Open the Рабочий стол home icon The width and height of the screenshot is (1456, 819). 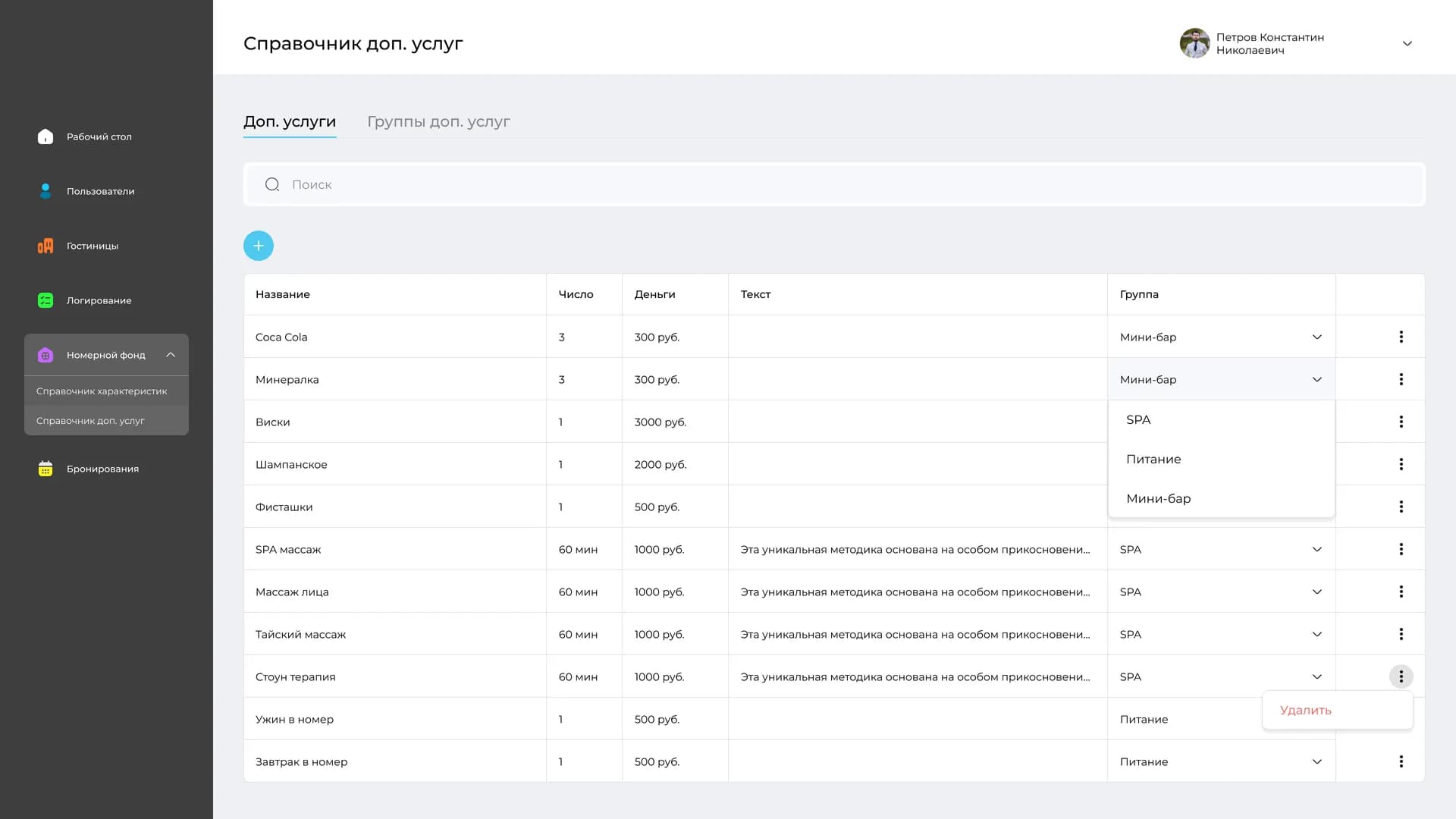(x=45, y=136)
